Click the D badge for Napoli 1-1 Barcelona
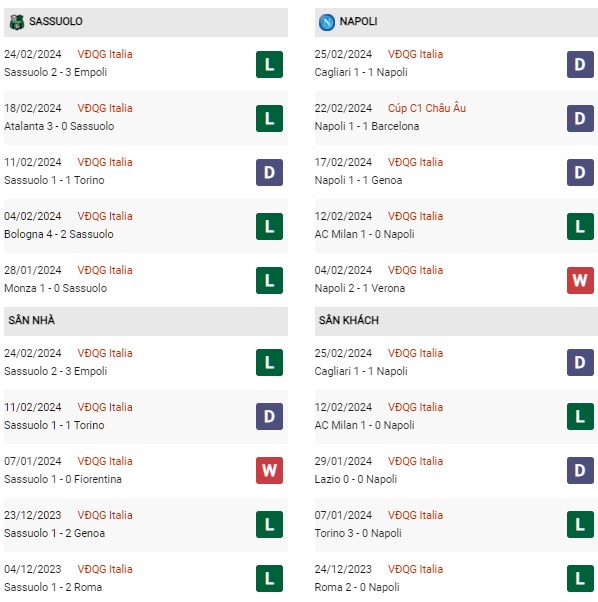This screenshot has width=598, height=602. click(580, 119)
